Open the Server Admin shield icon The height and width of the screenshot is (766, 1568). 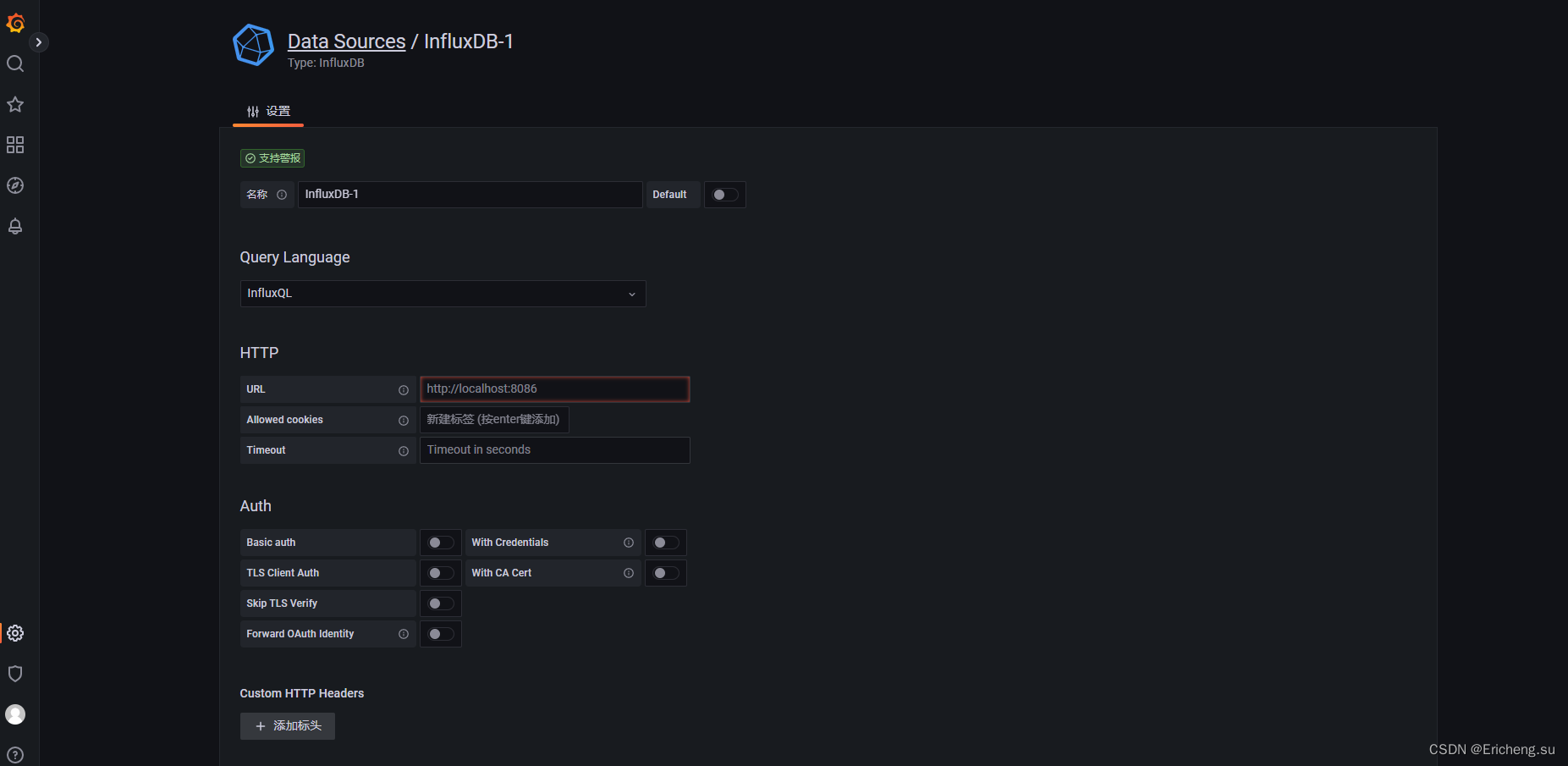tap(15, 674)
